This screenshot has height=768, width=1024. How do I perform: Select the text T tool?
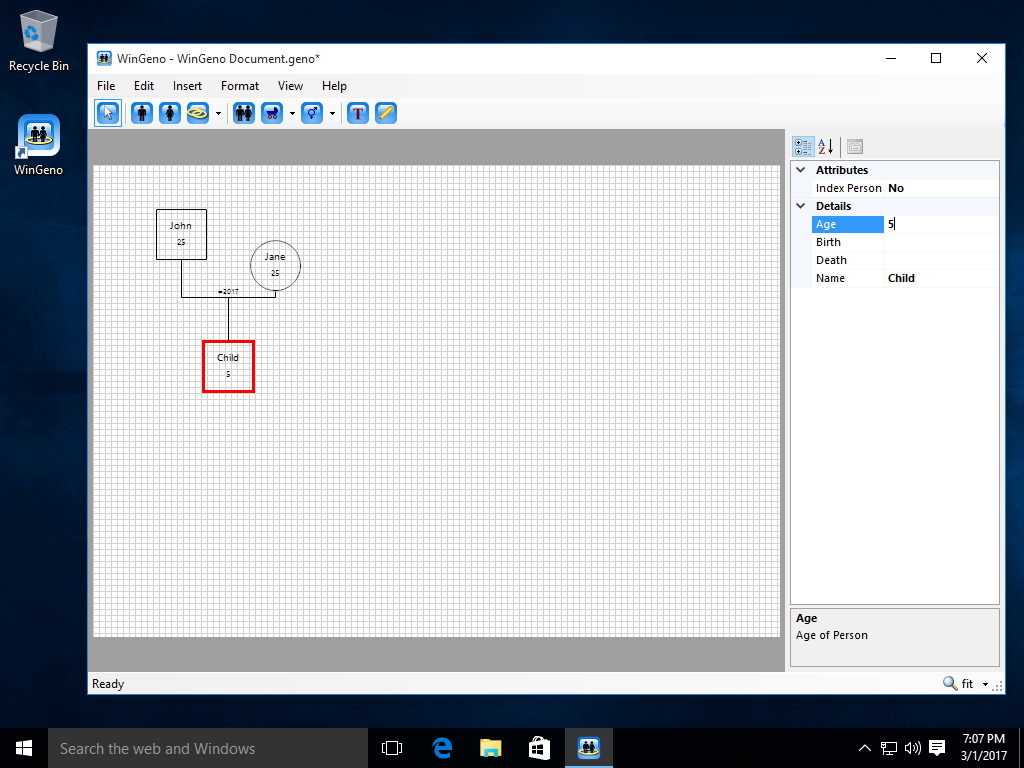[357, 113]
